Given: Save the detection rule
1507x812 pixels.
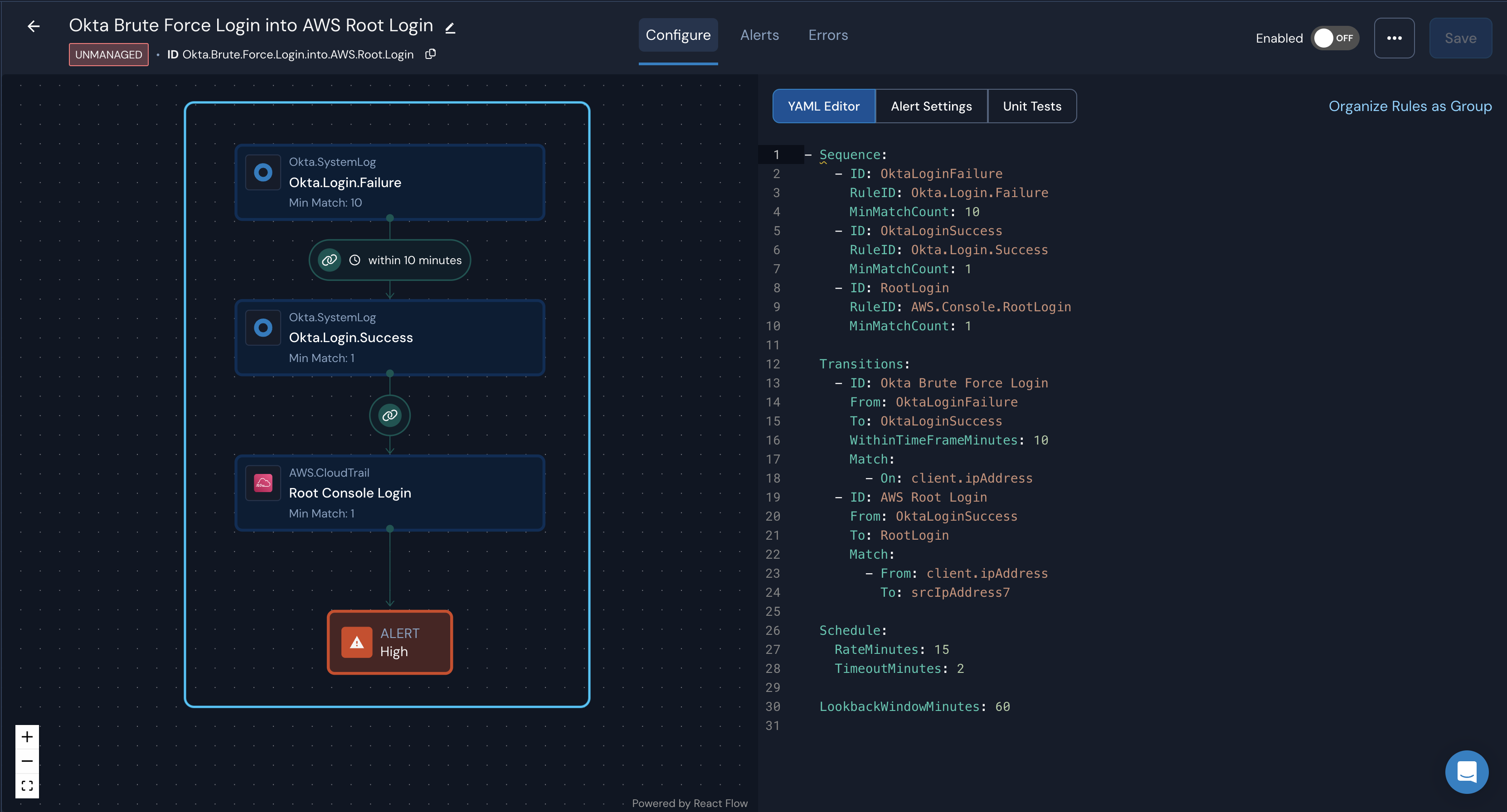Looking at the screenshot, I should 1460,38.
